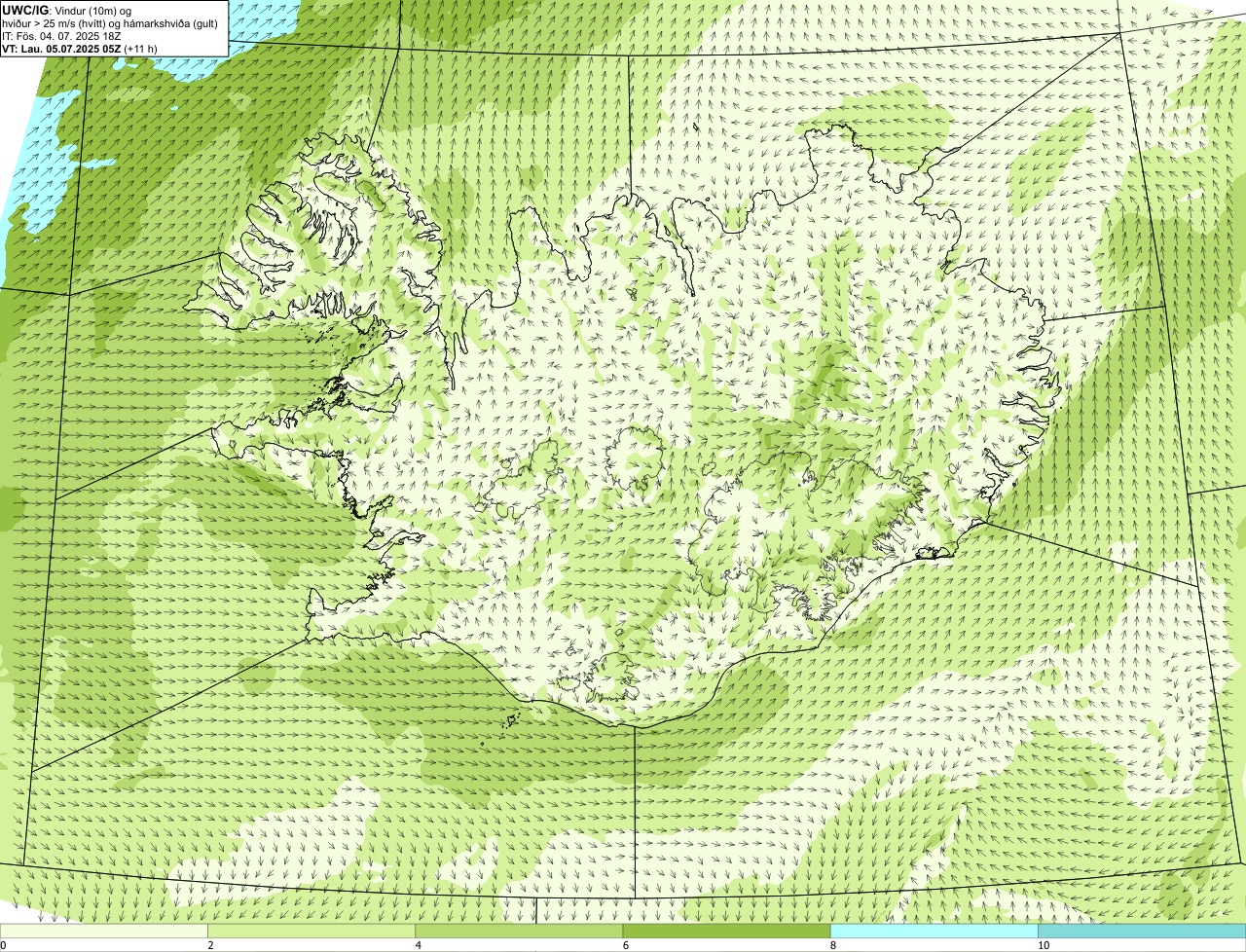Click the teal legend swatch above 10 m/s

(1142, 931)
